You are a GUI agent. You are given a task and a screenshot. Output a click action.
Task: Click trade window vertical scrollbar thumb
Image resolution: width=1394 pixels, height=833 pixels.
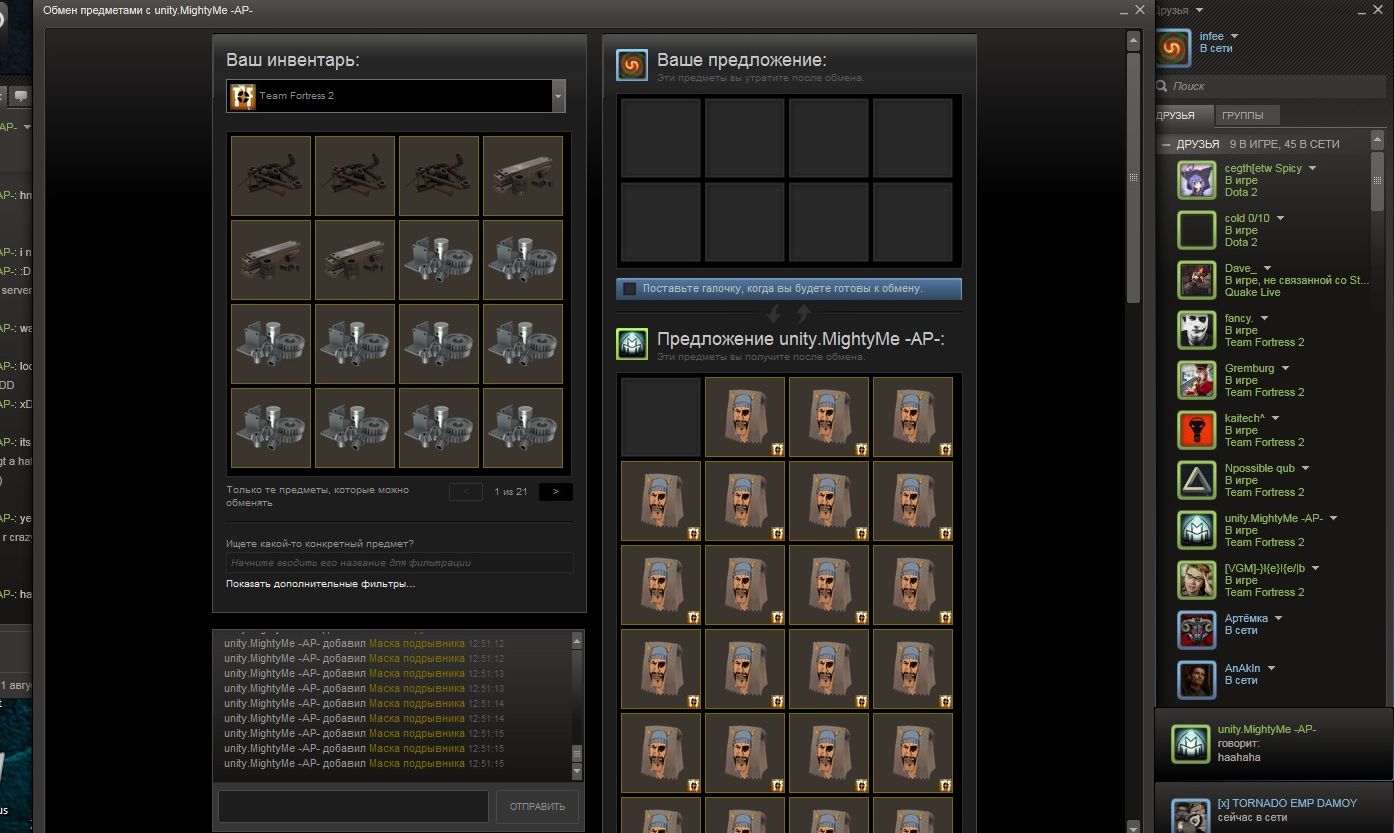point(1133,176)
